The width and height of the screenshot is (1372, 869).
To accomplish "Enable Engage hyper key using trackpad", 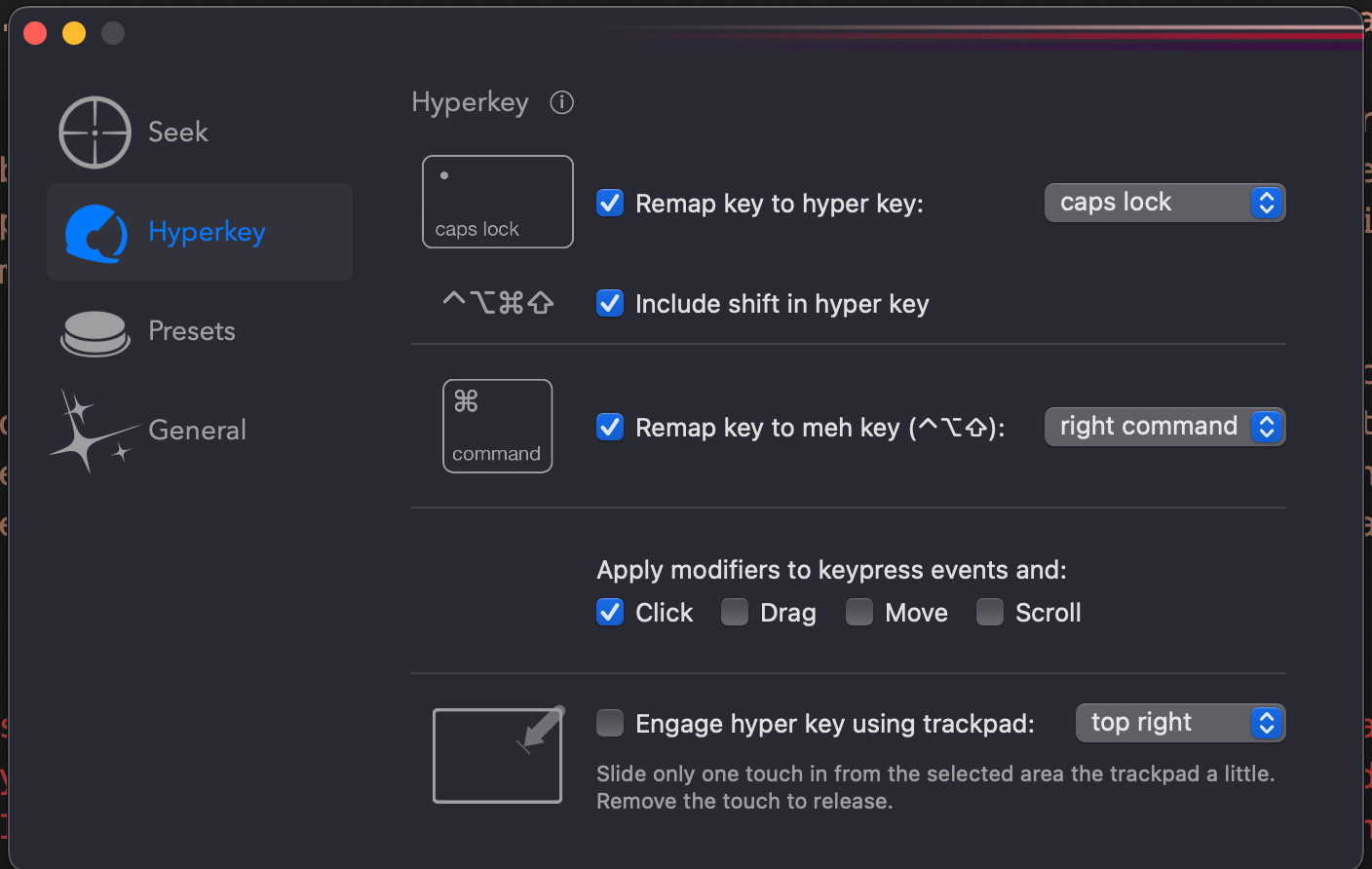I will click(x=610, y=723).
